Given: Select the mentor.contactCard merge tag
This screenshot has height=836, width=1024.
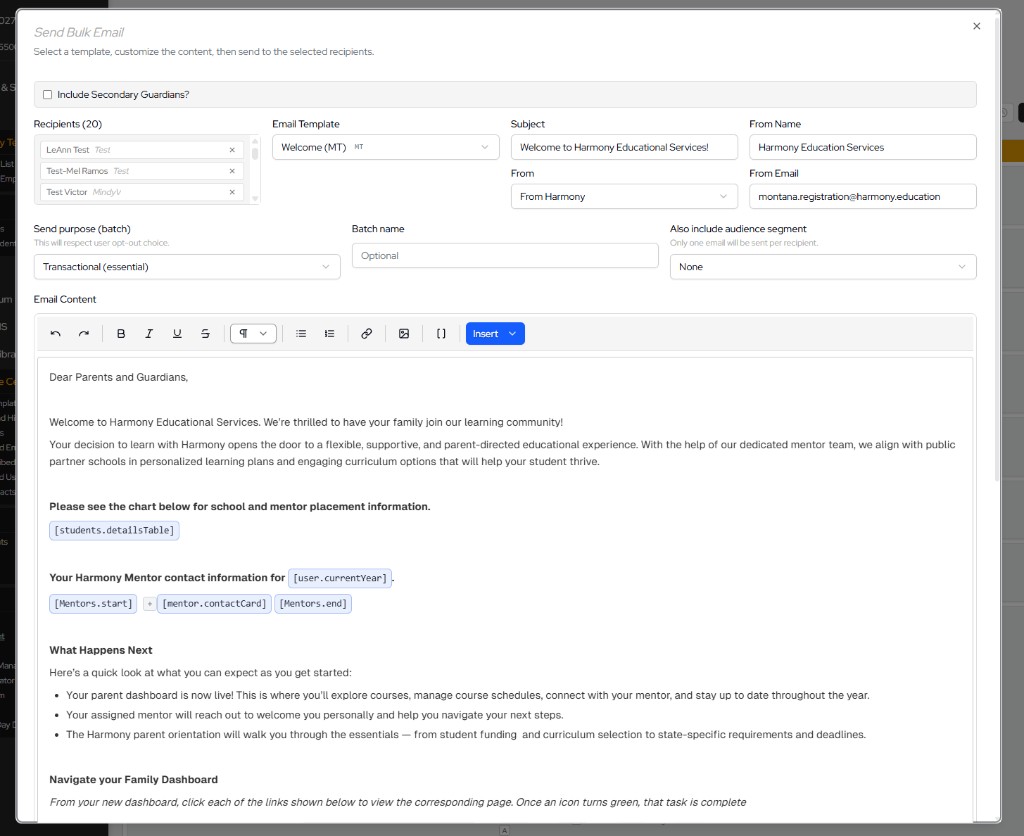Looking at the screenshot, I should pos(214,603).
